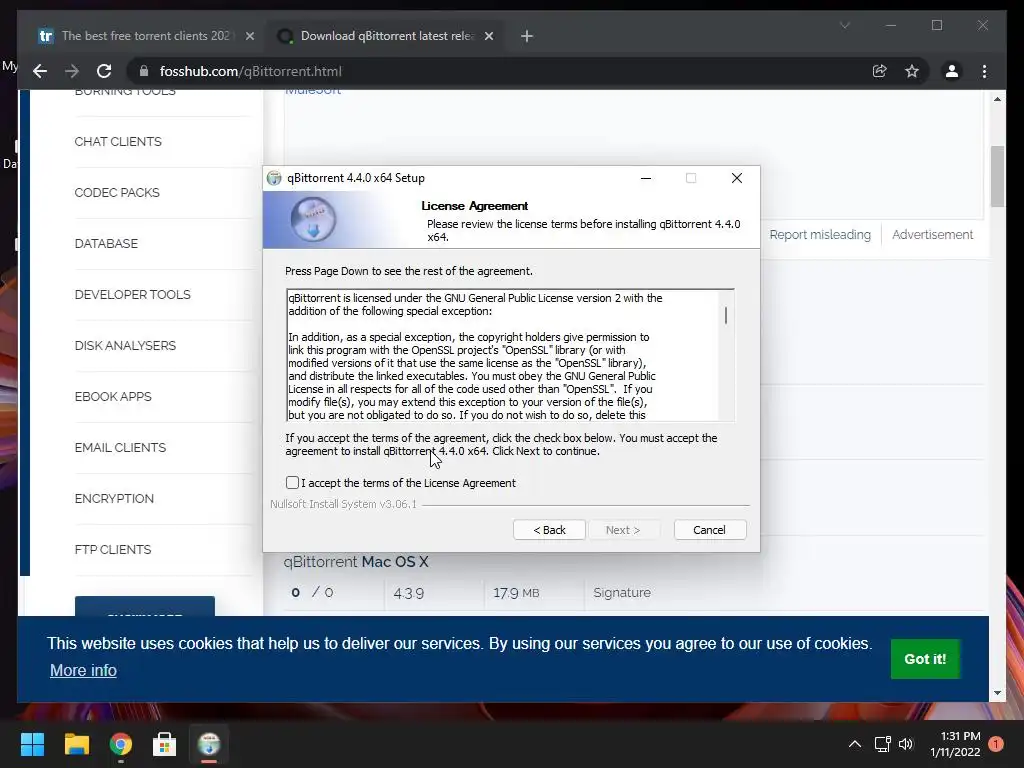Image resolution: width=1024 pixels, height=768 pixels.
Task: Open the DISK ANALYSERS category
Action: pos(125,345)
